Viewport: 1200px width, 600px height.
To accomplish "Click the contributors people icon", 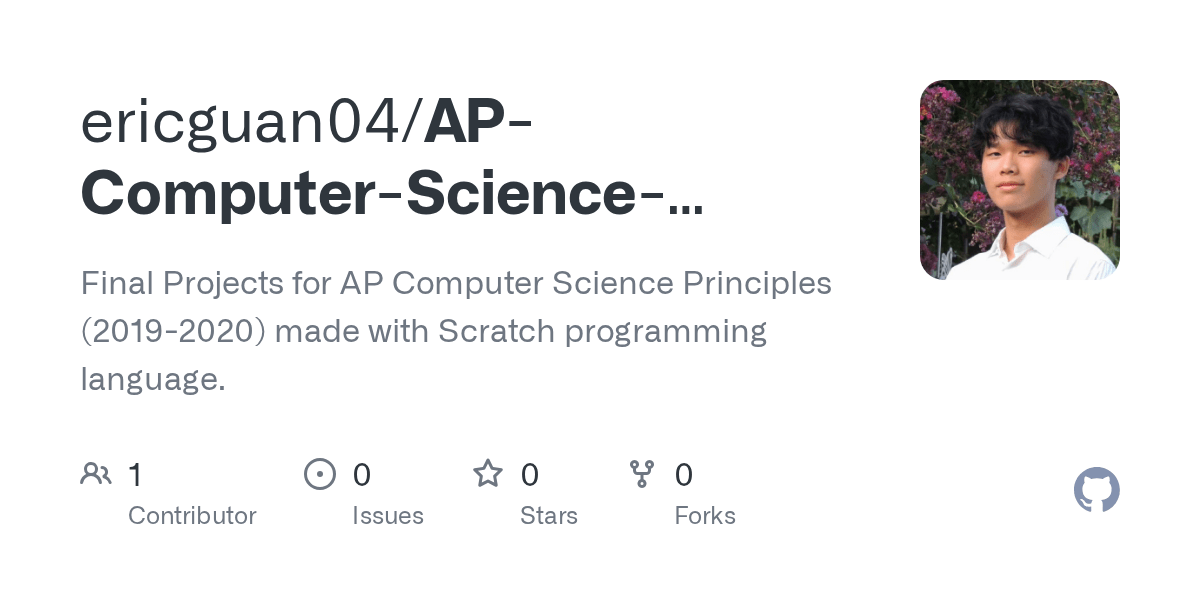I will tap(96, 473).
